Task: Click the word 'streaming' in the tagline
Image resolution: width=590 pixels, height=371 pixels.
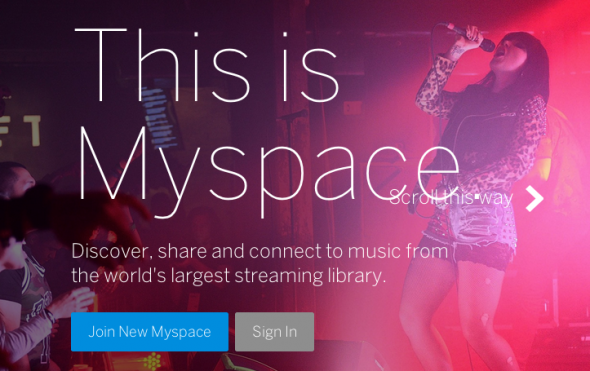Action: pos(279,276)
